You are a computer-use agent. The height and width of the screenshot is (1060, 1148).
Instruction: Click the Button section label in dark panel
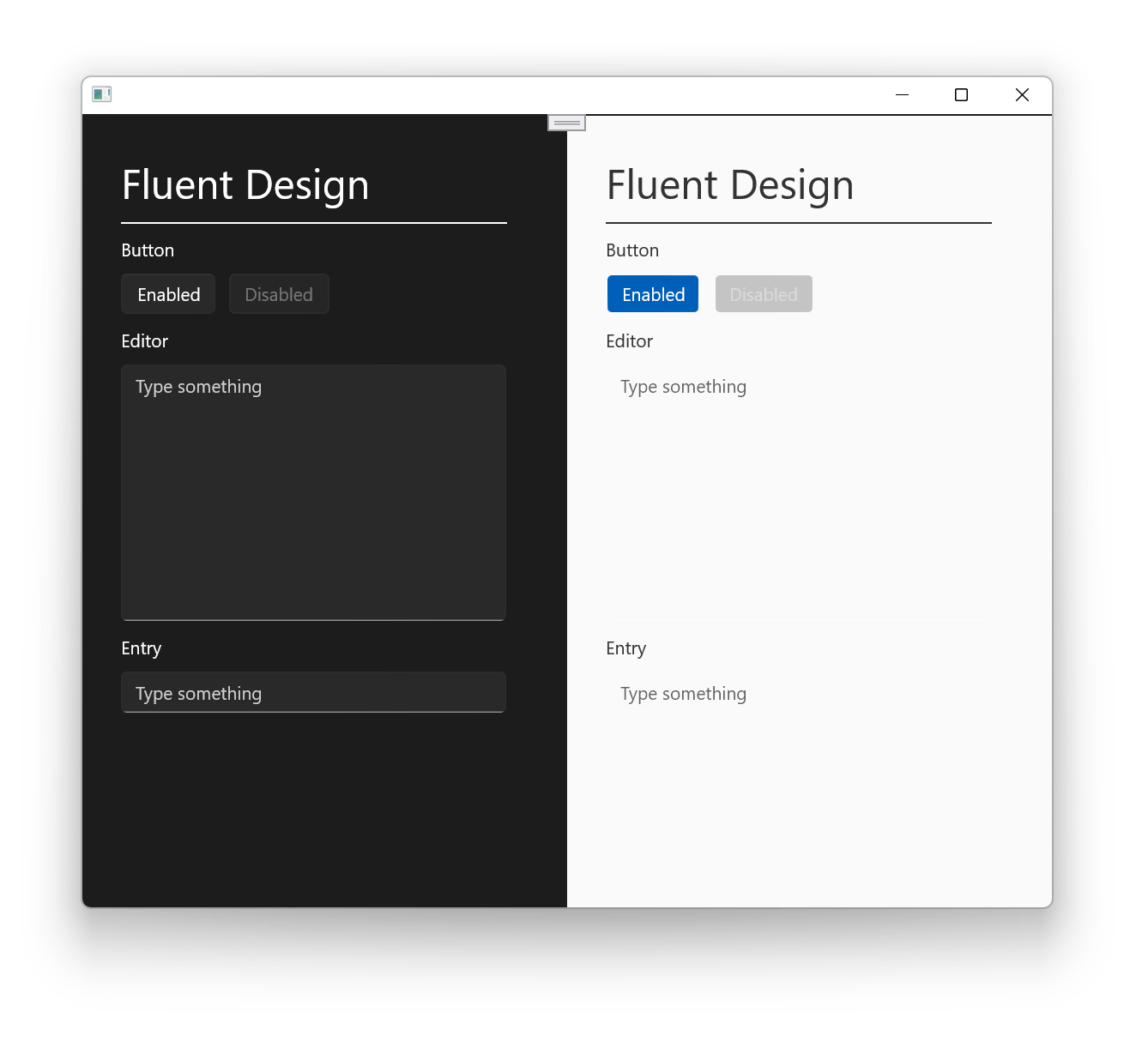[x=147, y=250]
